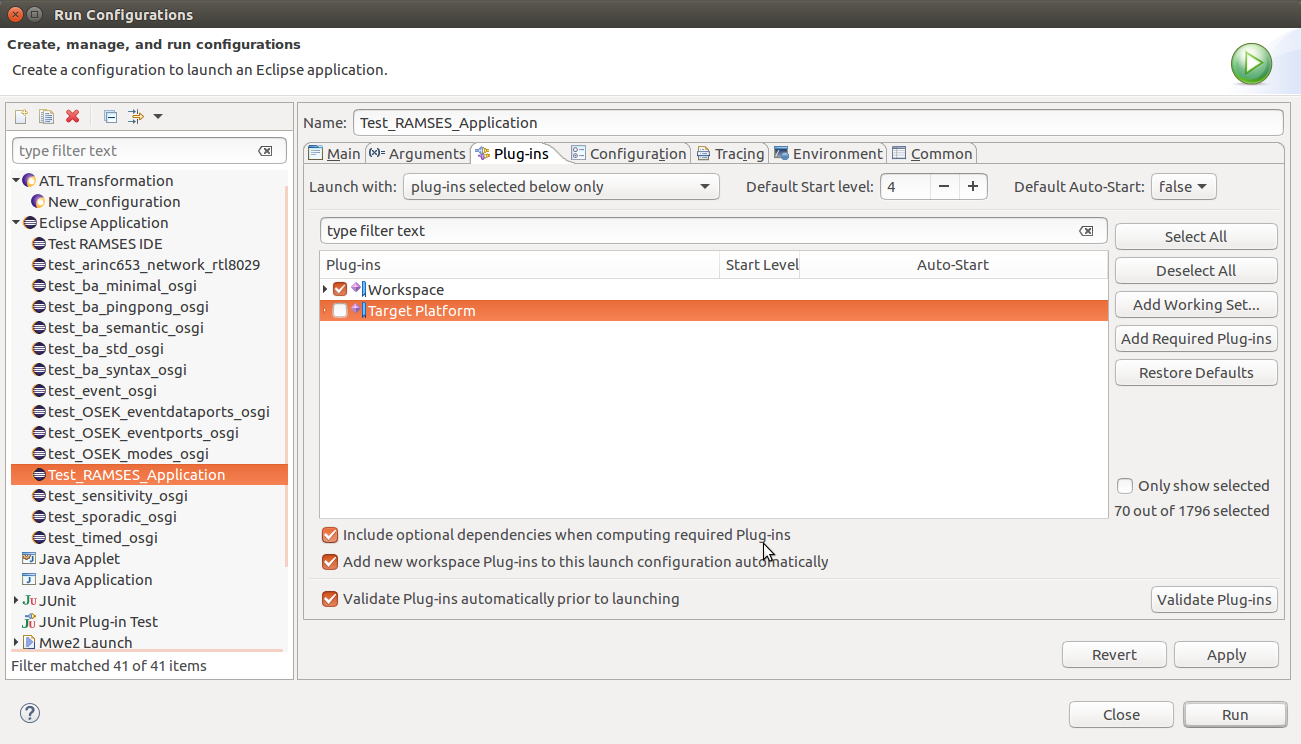Switch to the Tracing tab

pyautogui.click(x=730, y=154)
